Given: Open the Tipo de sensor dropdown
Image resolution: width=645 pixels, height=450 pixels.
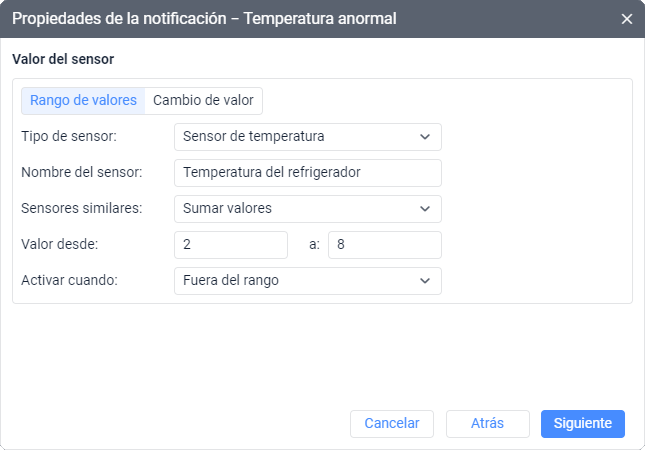Looking at the screenshot, I should pos(307,136).
